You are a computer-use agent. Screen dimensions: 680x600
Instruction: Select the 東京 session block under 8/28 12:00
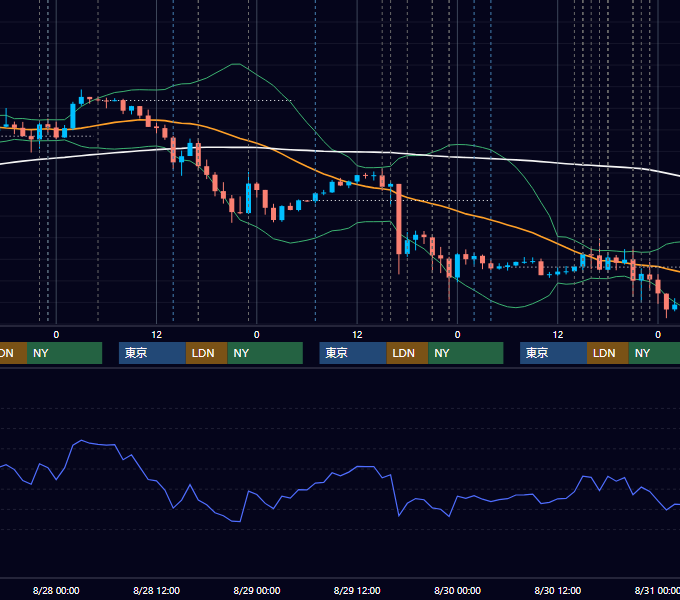(x=152, y=353)
